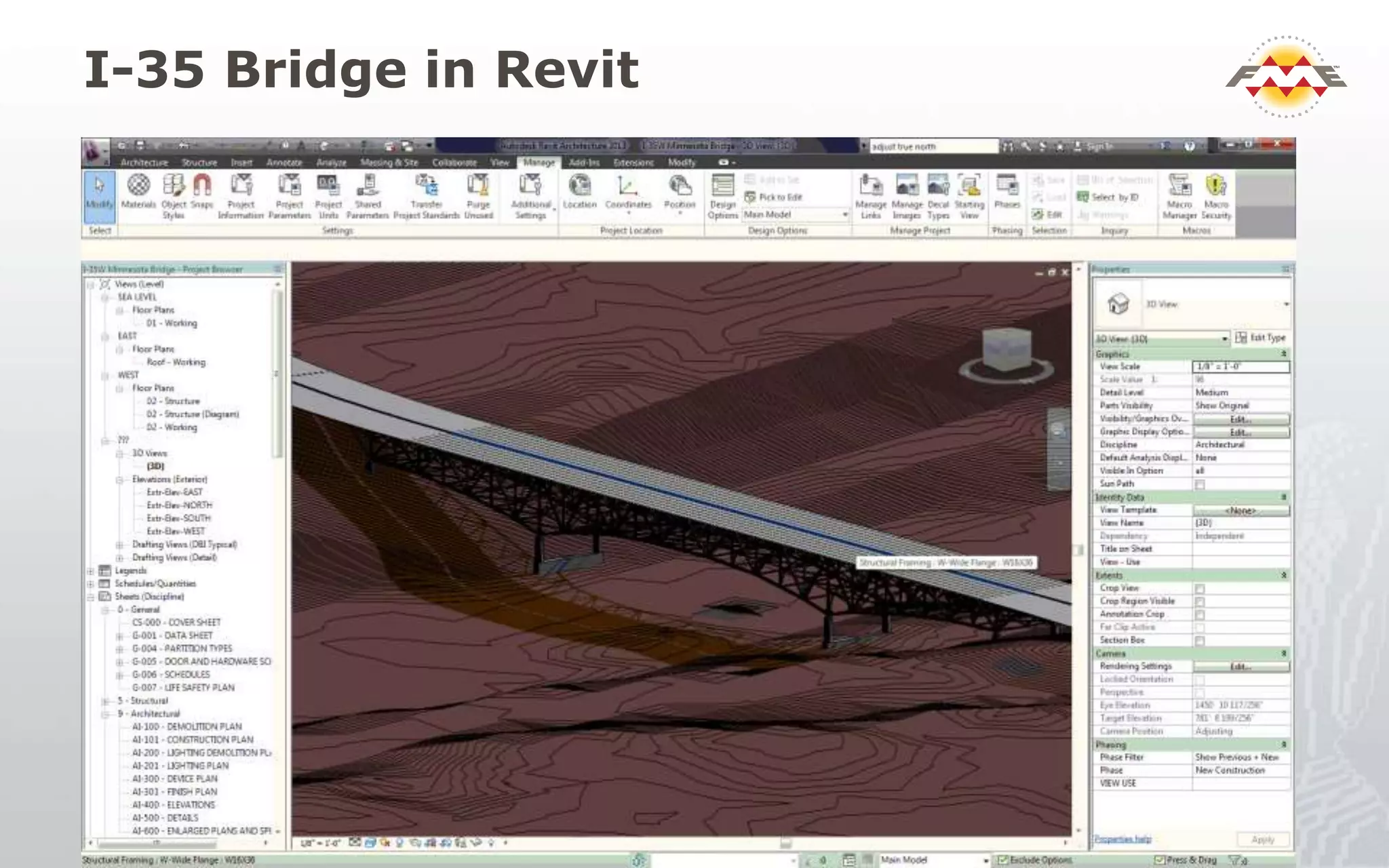
Task: Click Select by ID
Action: tap(1108, 197)
